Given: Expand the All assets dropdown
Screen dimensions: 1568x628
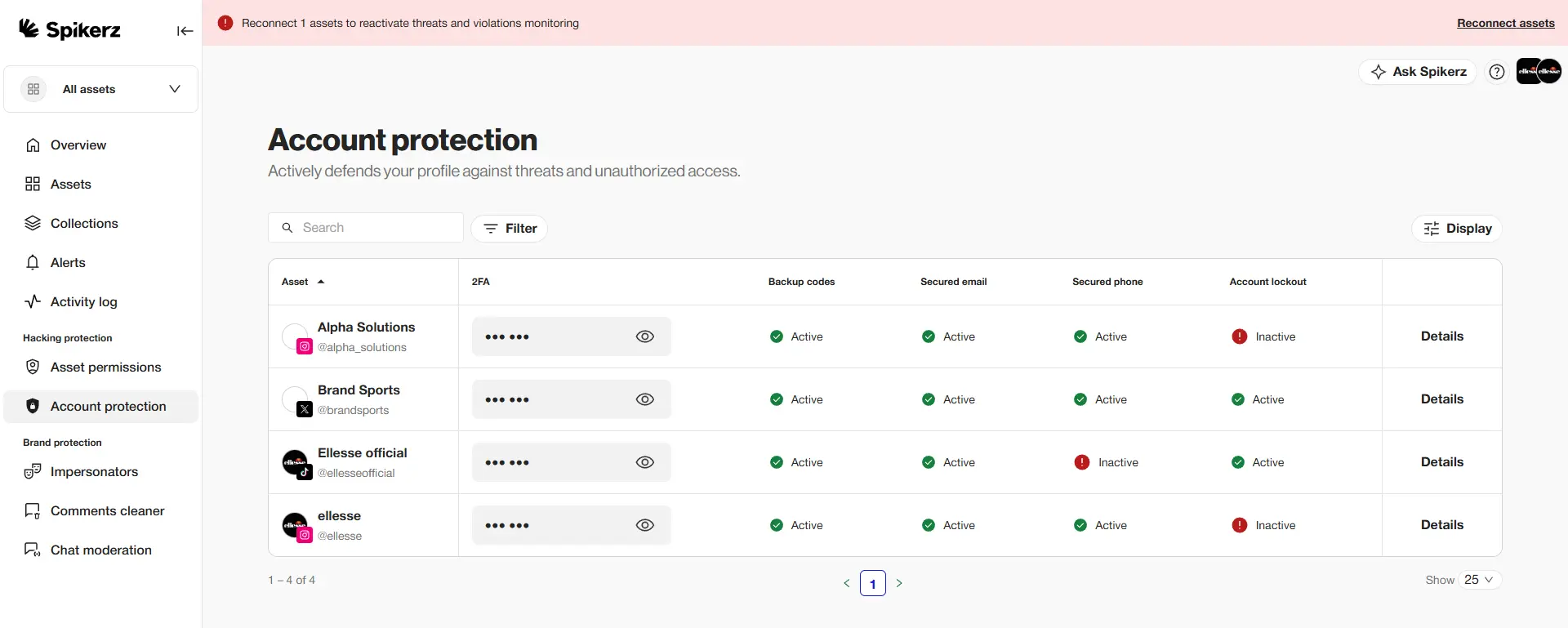Looking at the screenshot, I should (101, 89).
